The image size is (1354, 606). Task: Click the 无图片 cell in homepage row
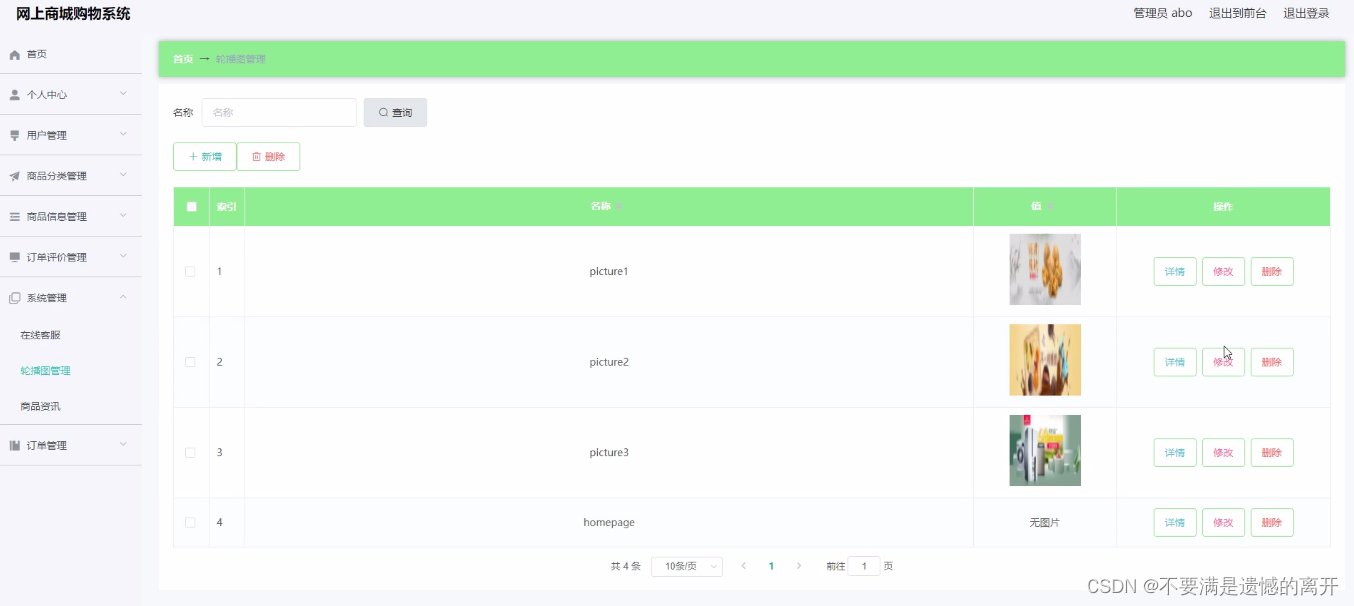(1045, 523)
